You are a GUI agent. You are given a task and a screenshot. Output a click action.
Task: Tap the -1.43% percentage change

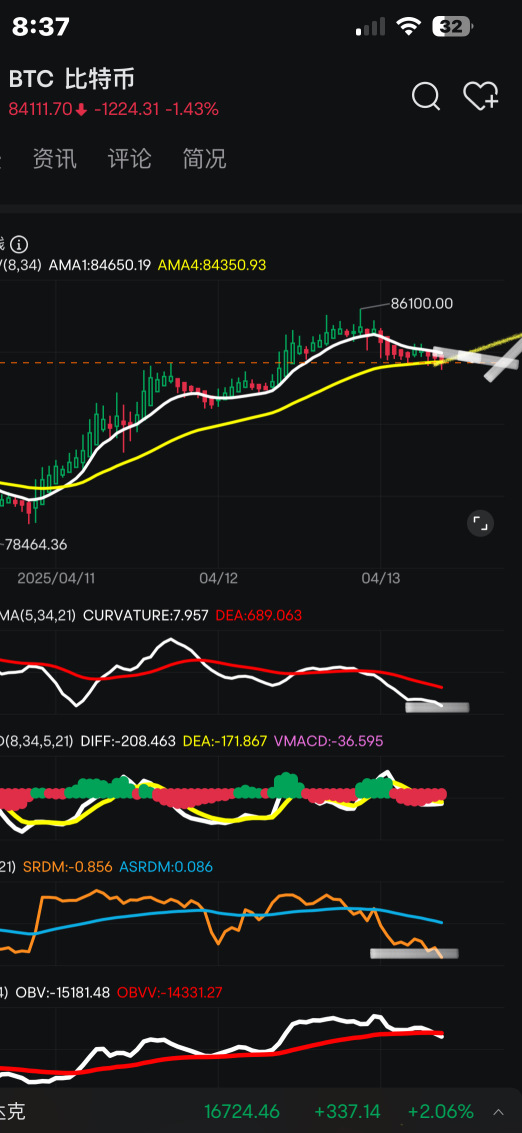click(x=192, y=109)
